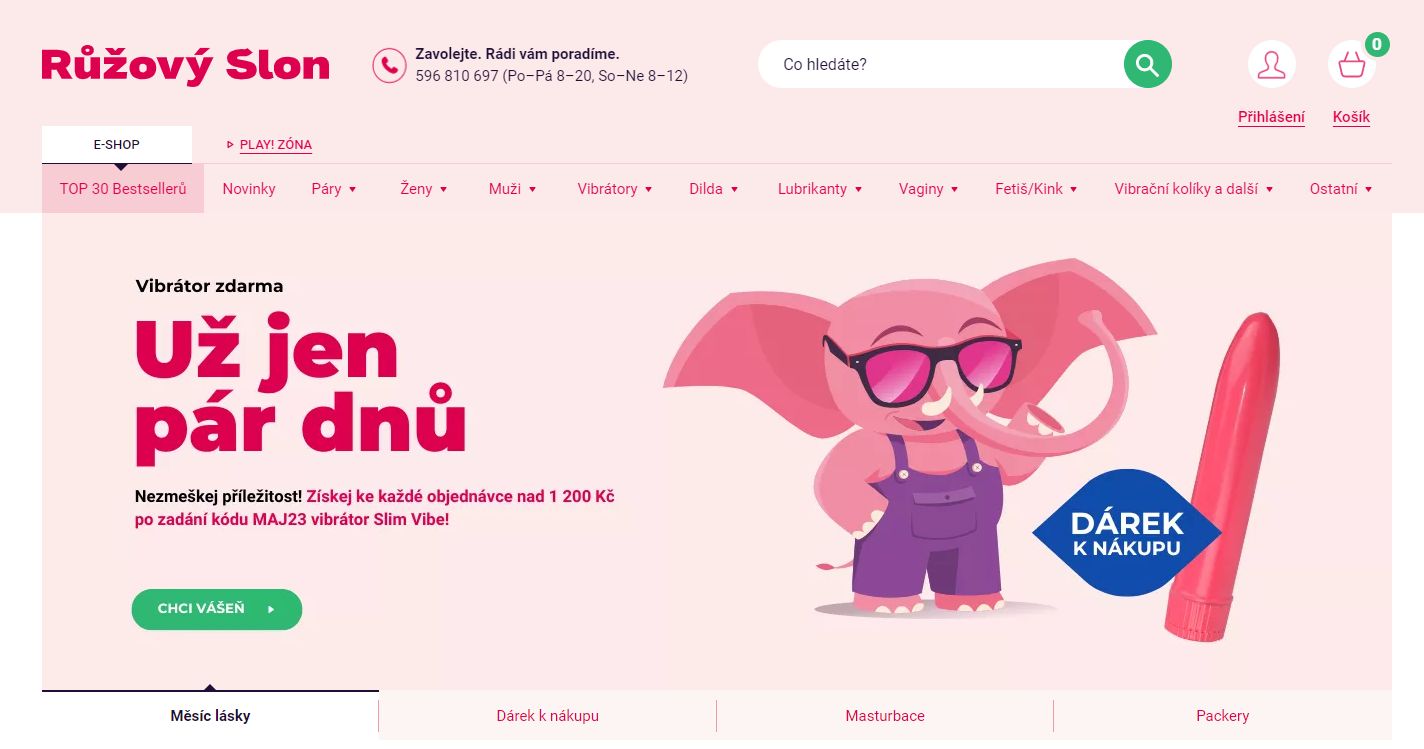Open the shopping basket icon
1424x749 pixels.
point(1351,64)
